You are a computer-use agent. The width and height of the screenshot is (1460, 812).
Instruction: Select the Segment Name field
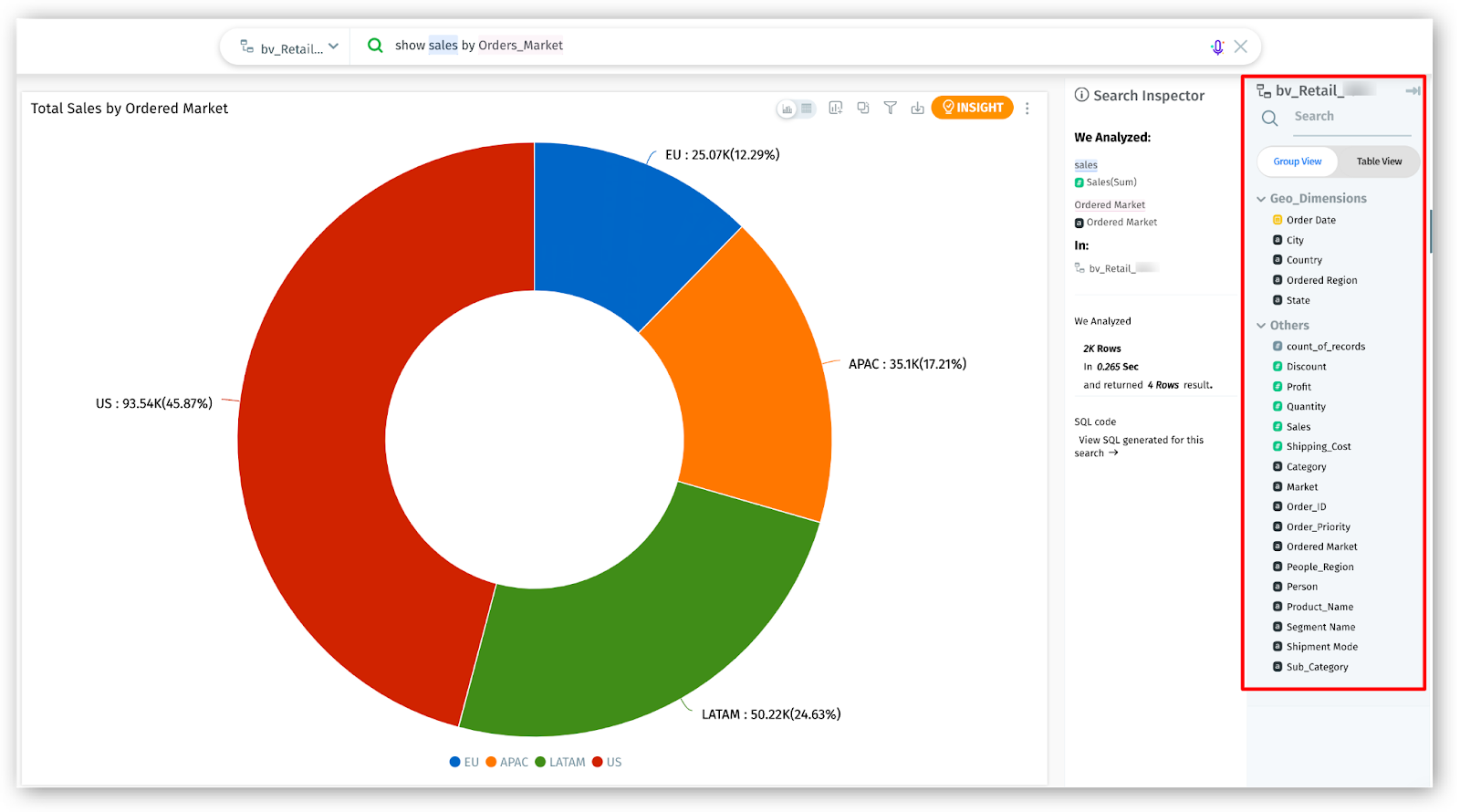(1320, 627)
